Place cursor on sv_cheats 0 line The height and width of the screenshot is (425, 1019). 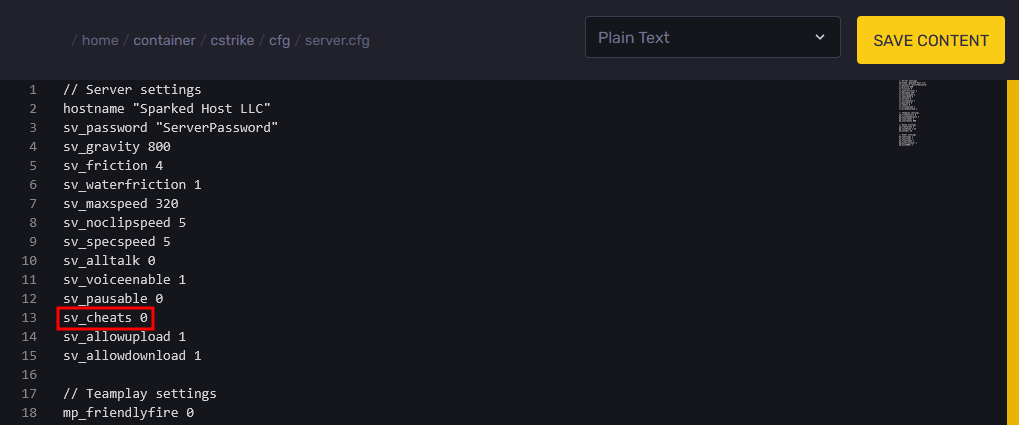105,318
